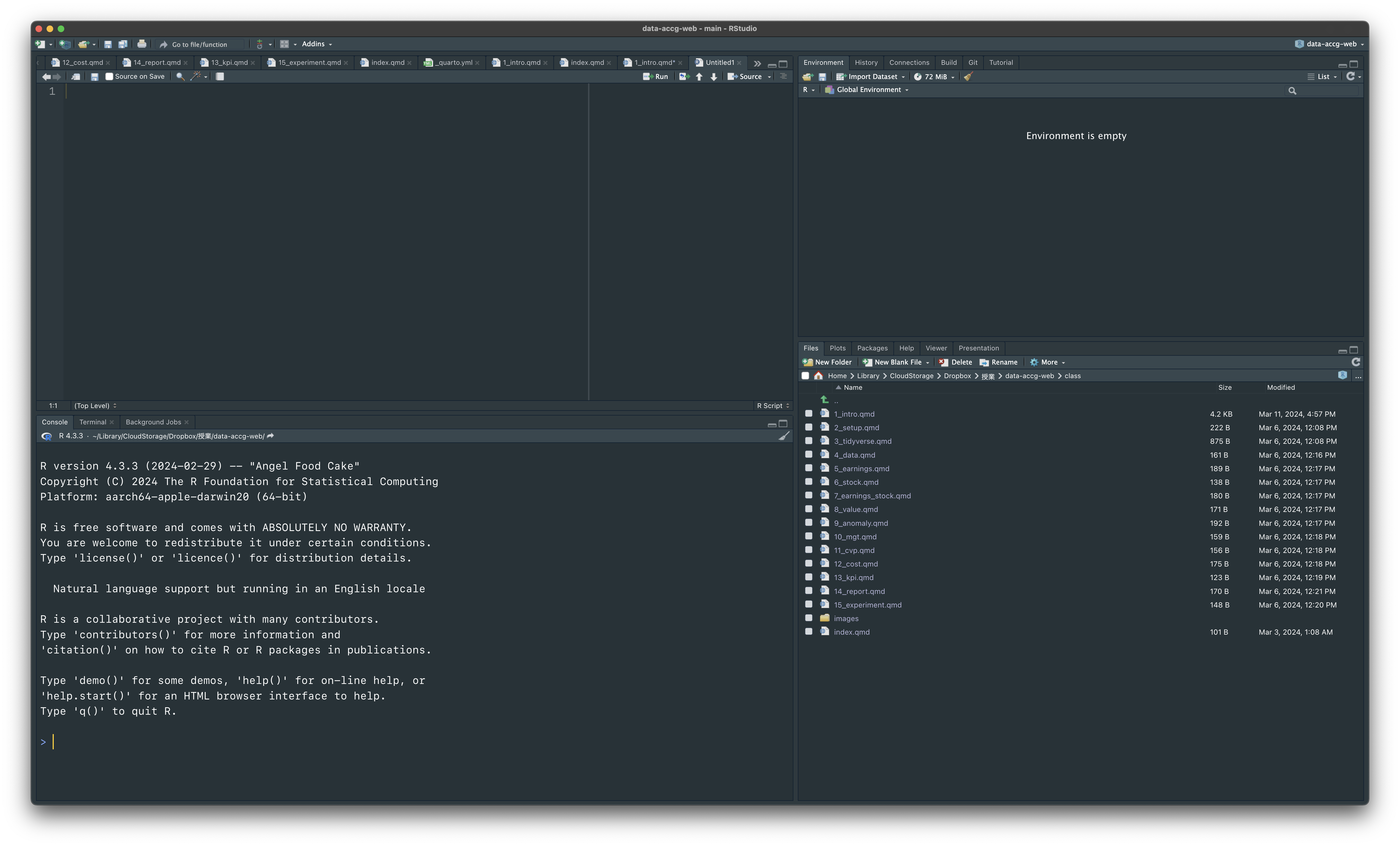
Task: Clear console with the broom icon
Action: (x=783, y=436)
